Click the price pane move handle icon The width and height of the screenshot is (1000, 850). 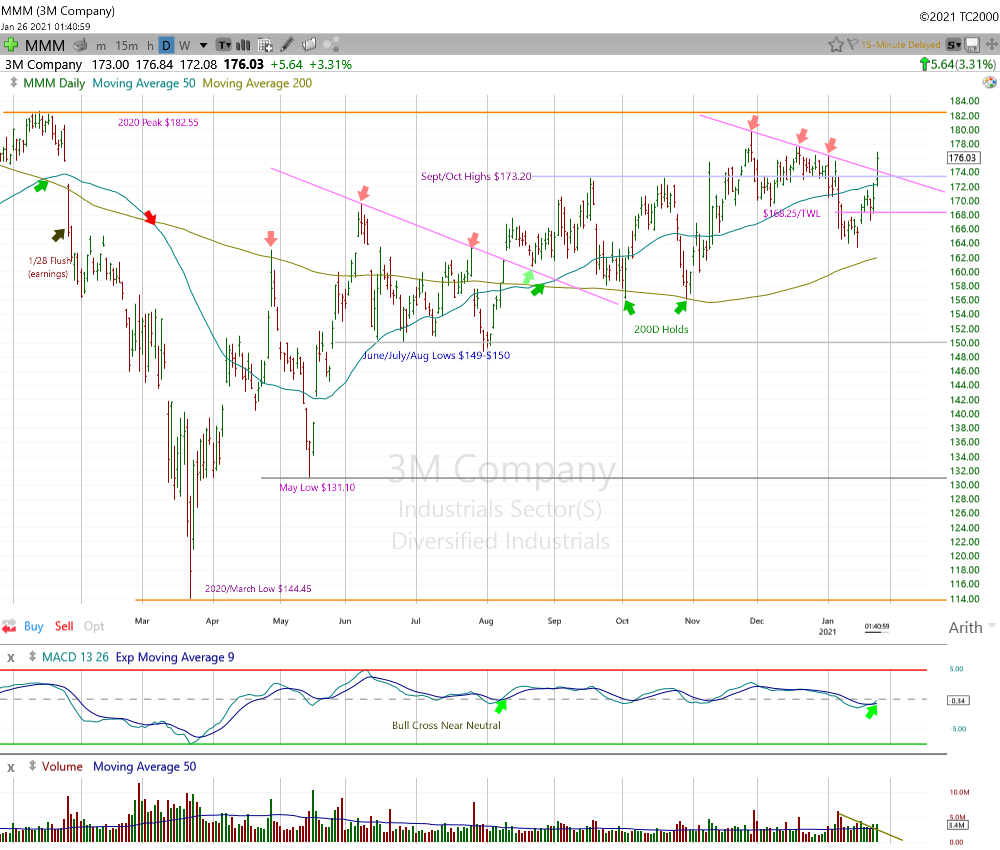(13, 83)
